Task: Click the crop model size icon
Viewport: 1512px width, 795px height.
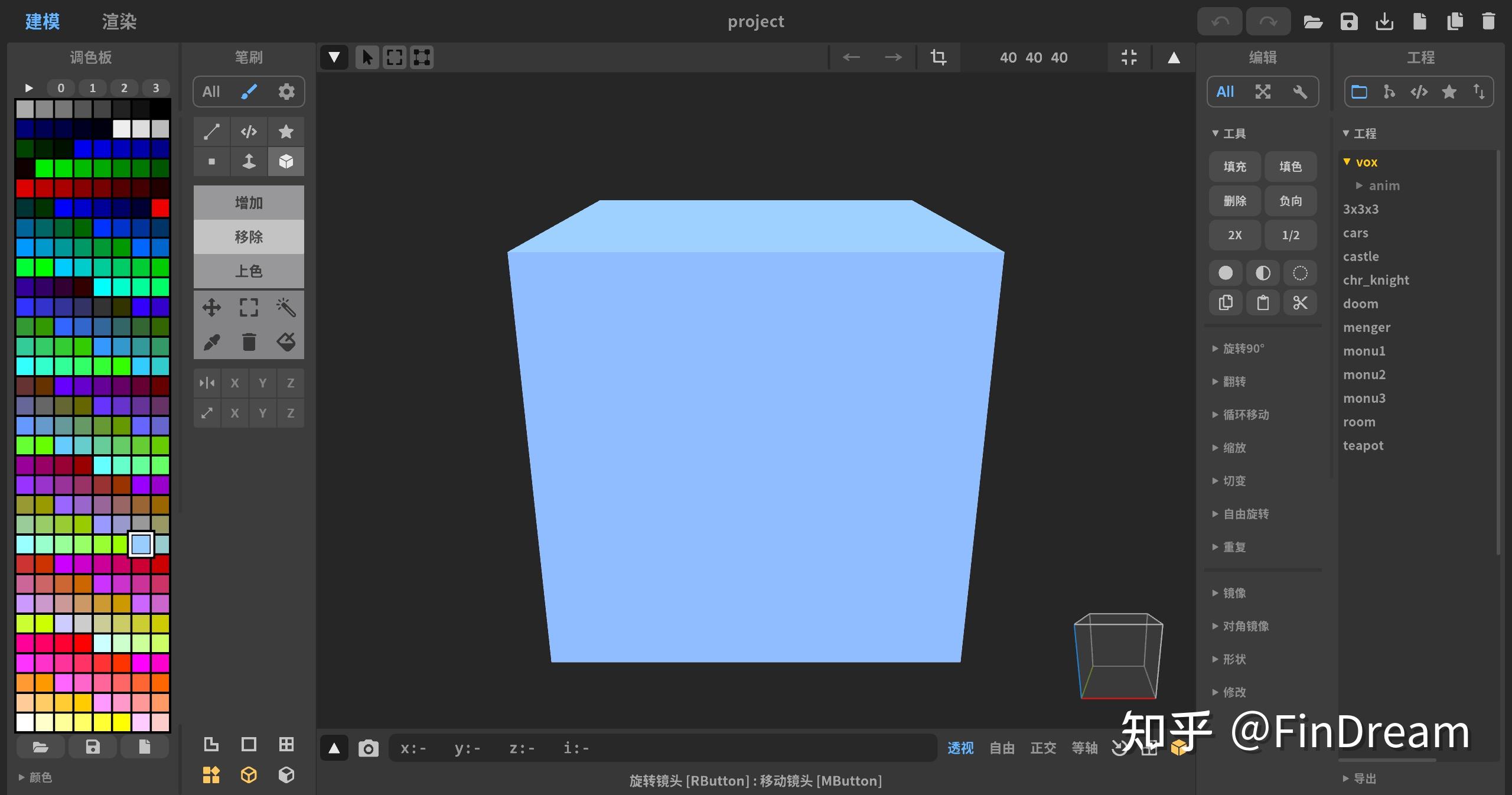Action: click(x=939, y=57)
